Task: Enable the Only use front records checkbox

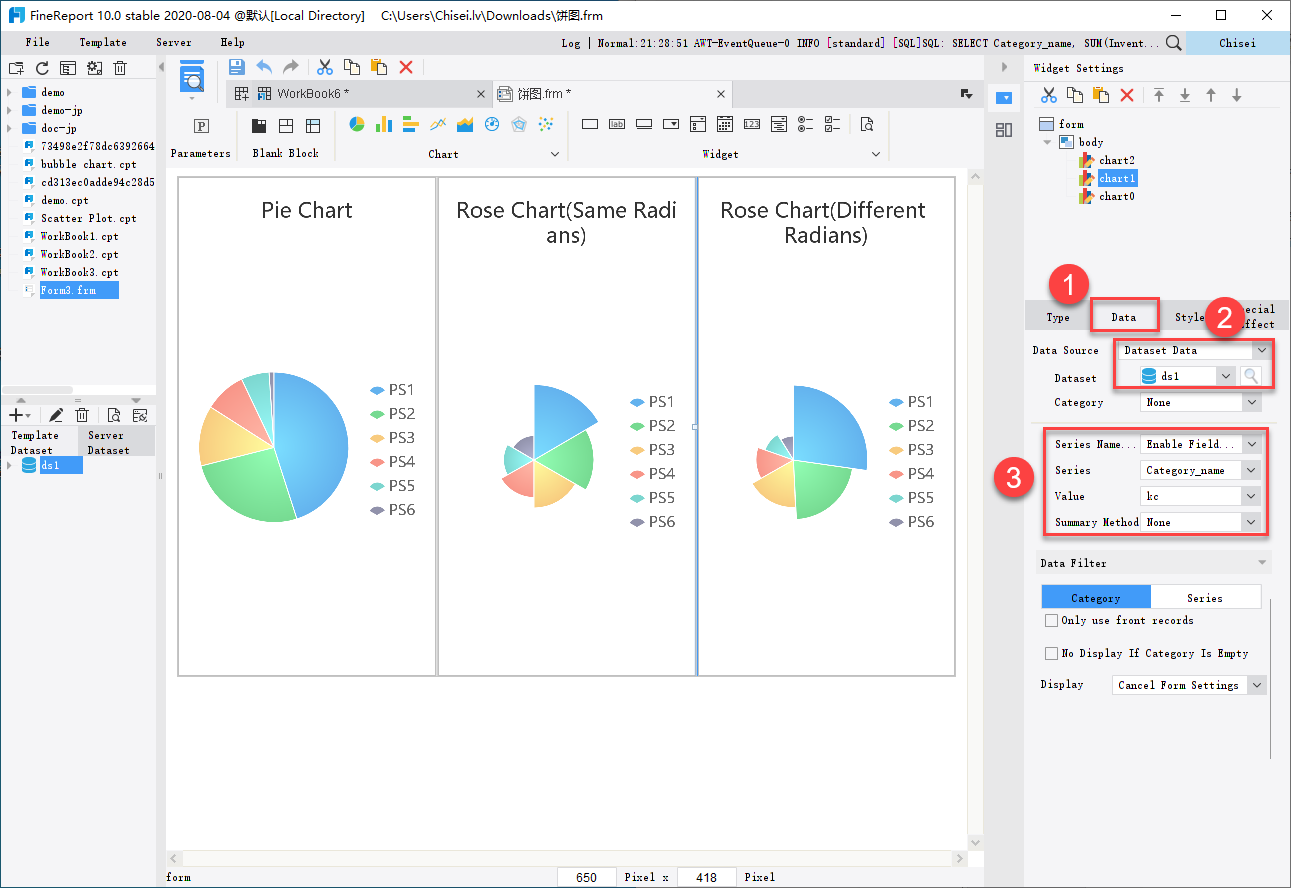Action: pos(1051,620)
